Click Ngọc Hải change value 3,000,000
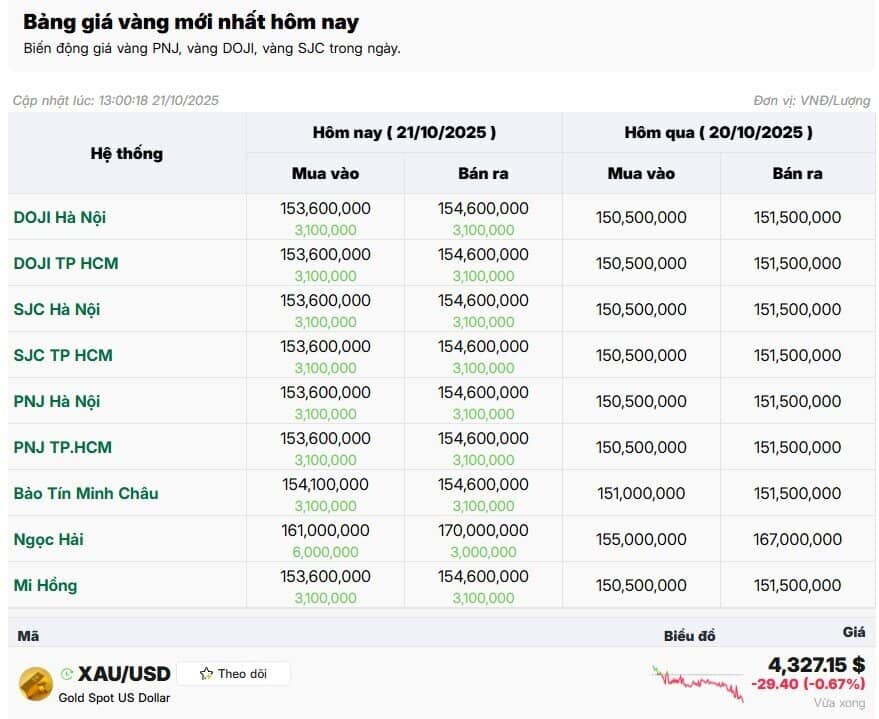The height and width of the screenshot is (719, 879). pos(483,552)
